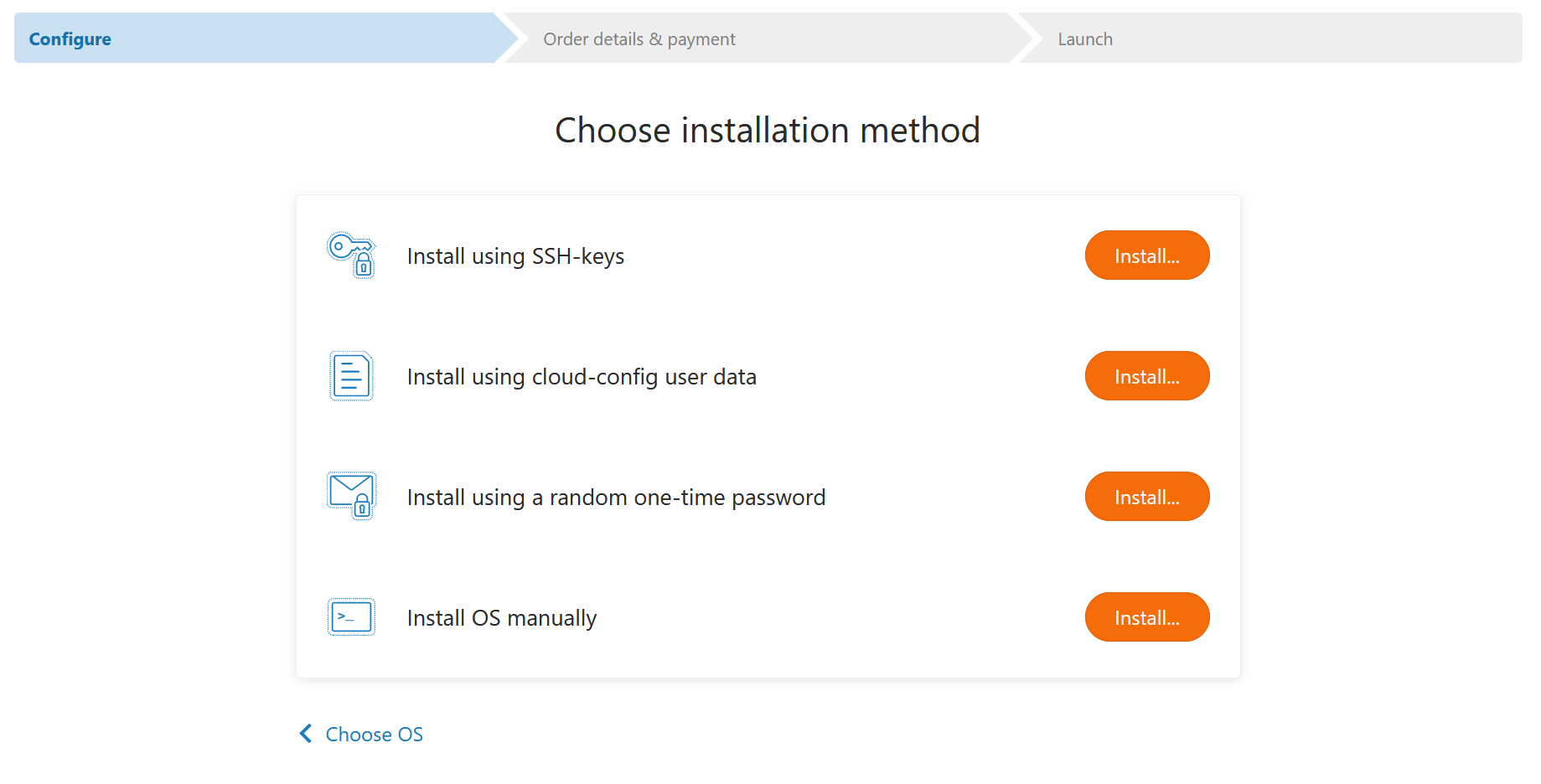Click the 'Choose installation method' heading

768,131
